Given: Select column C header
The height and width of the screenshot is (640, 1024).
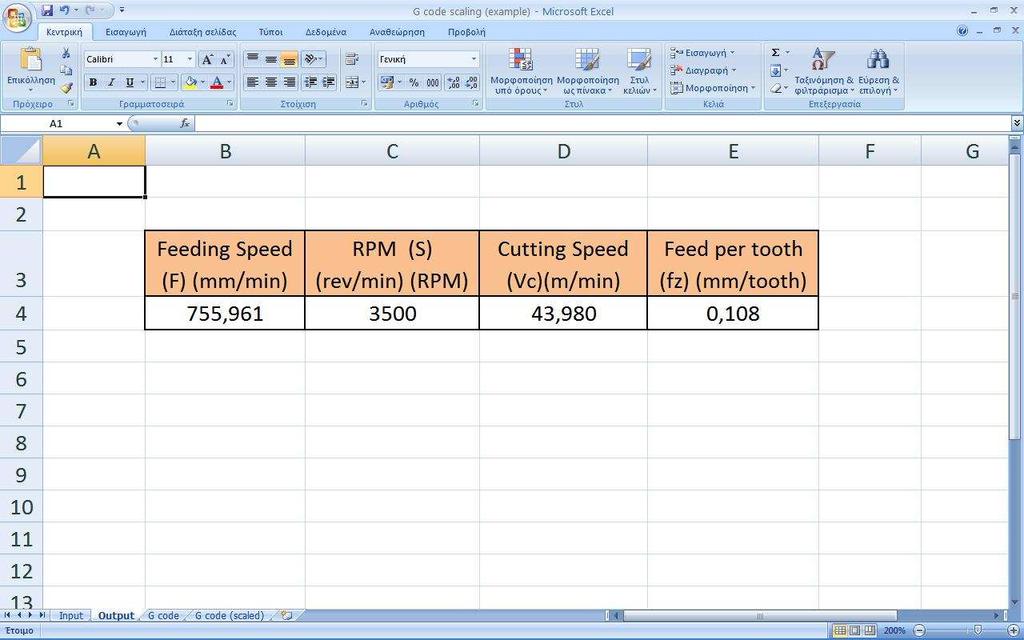Looking at the screenshot, I should coord(392,152).
